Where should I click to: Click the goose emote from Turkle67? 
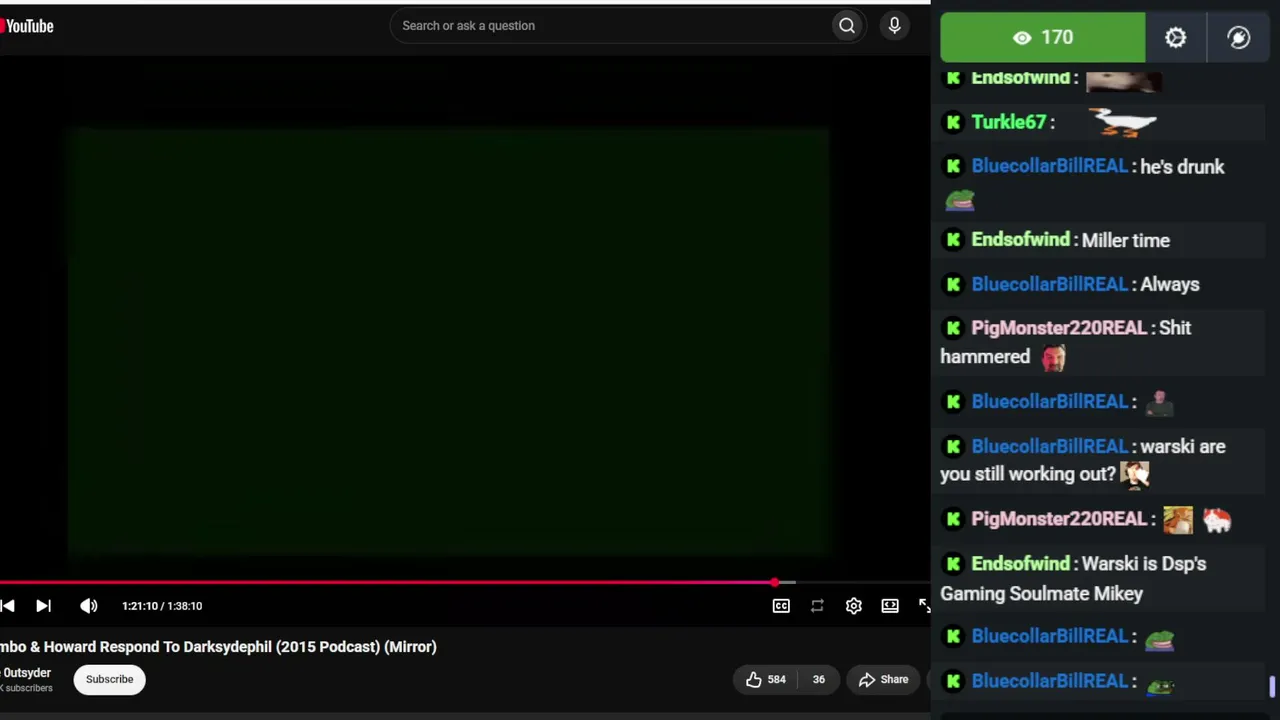point(1122,122)
